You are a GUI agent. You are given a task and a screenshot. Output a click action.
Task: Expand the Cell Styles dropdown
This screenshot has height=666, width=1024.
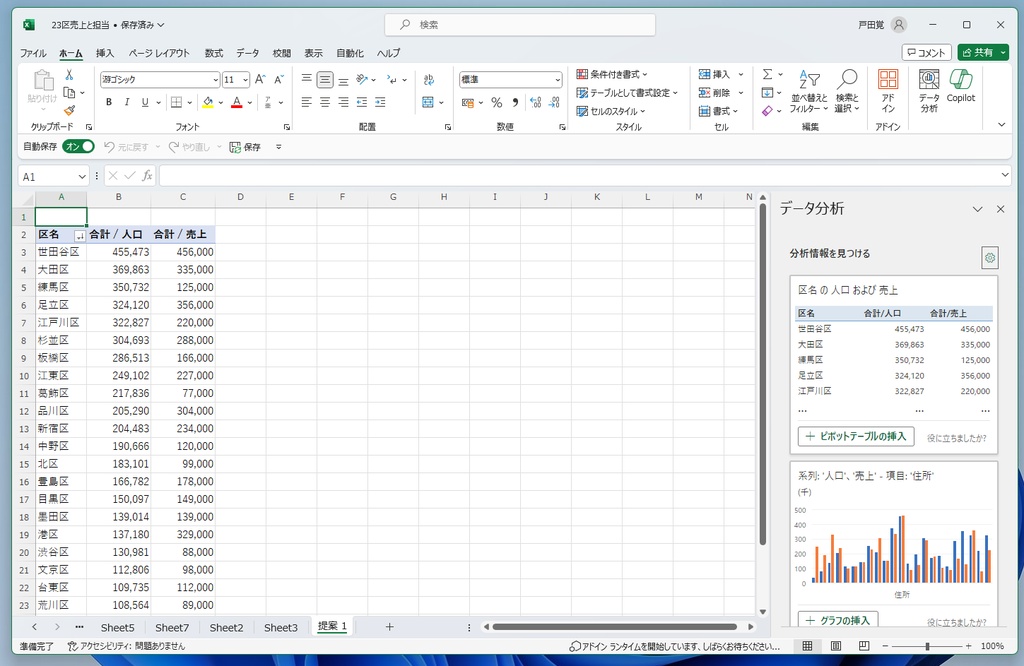pos(611,111)
